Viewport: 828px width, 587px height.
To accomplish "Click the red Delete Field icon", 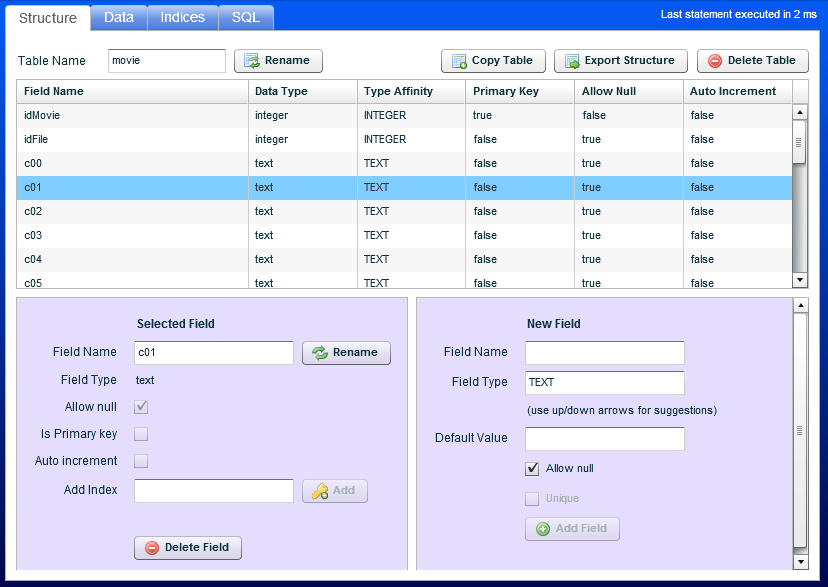I will pyautogui.click(x=152, y=548).
